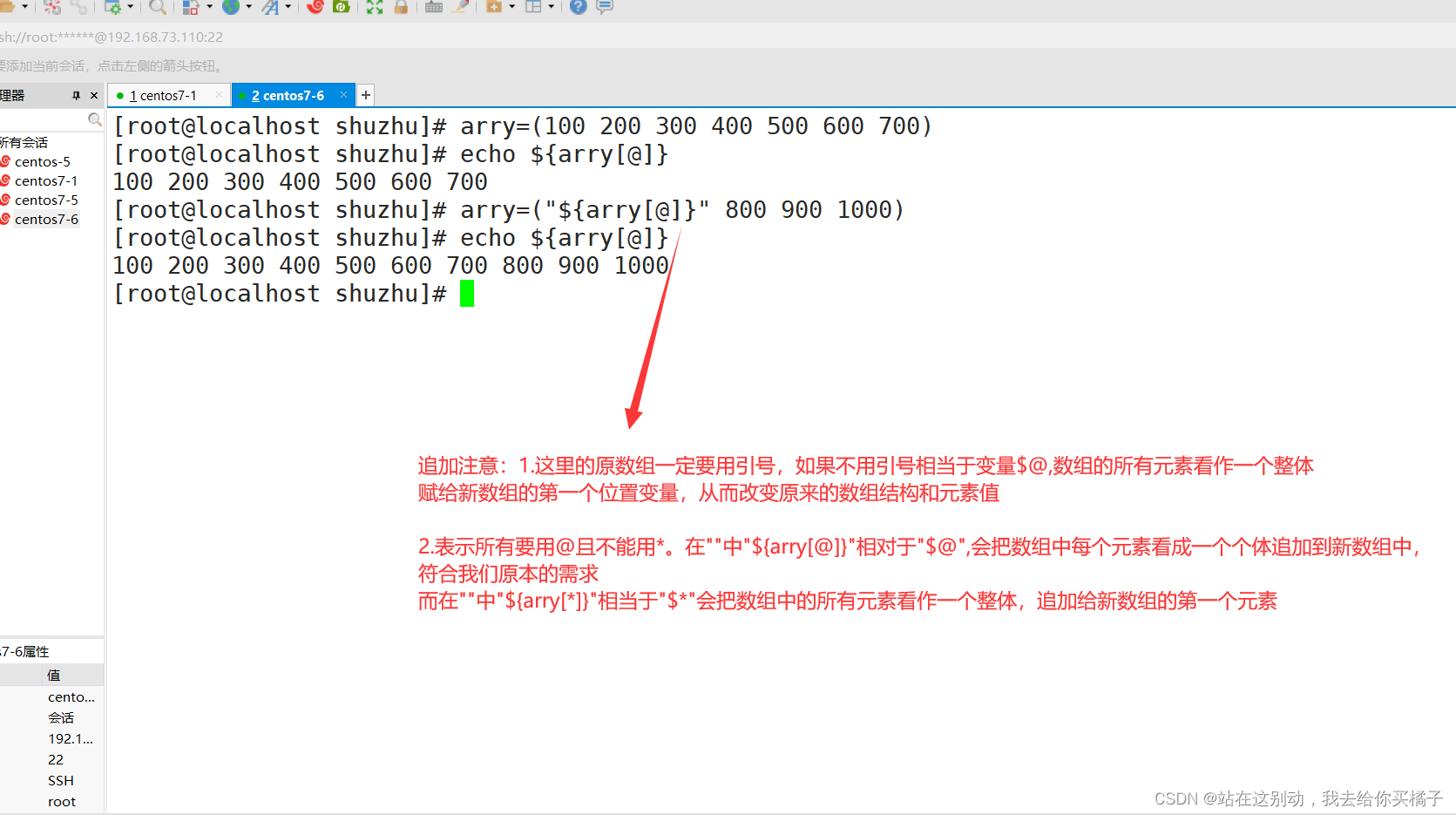Open the centos7-5 session
Image resolution: width=1456 pixels, height=815 pixels.
[x=45, y=200]
